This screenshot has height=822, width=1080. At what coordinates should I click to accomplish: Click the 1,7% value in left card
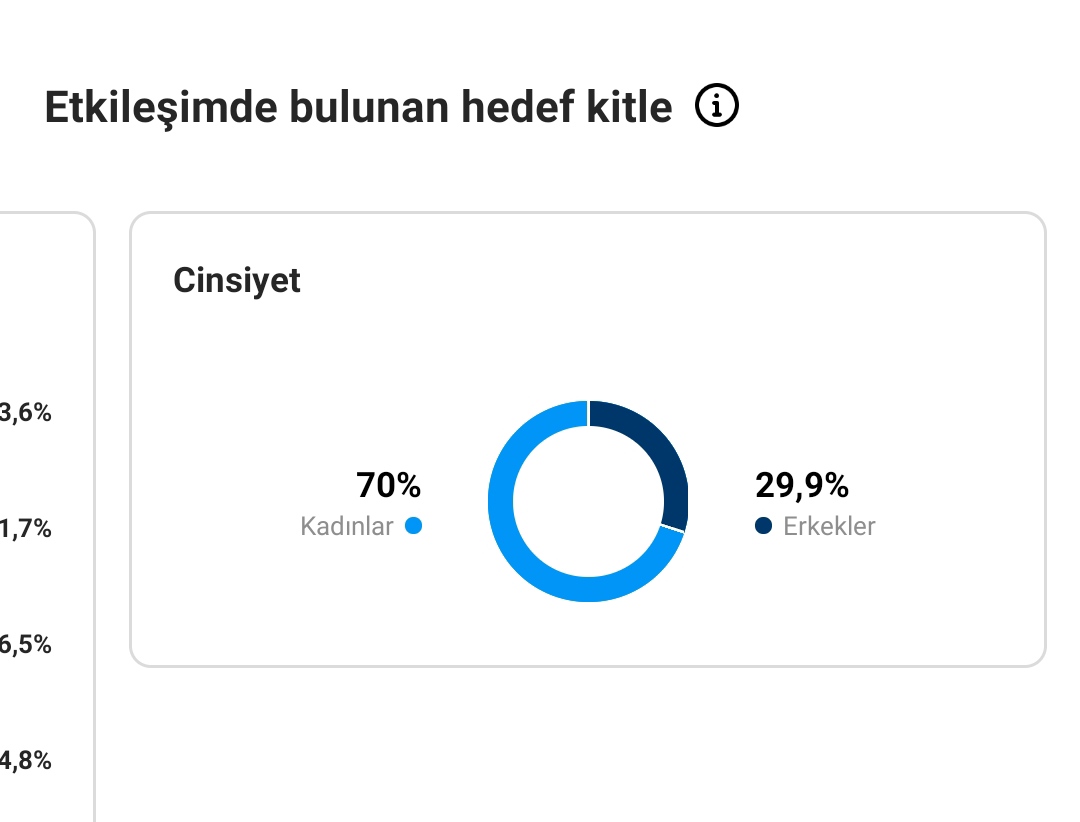click(25, 528)
